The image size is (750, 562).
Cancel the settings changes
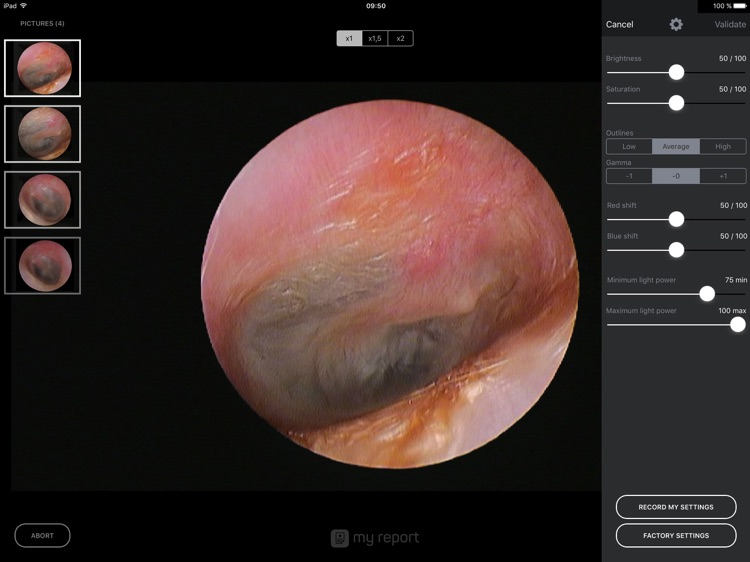(619, 24)
